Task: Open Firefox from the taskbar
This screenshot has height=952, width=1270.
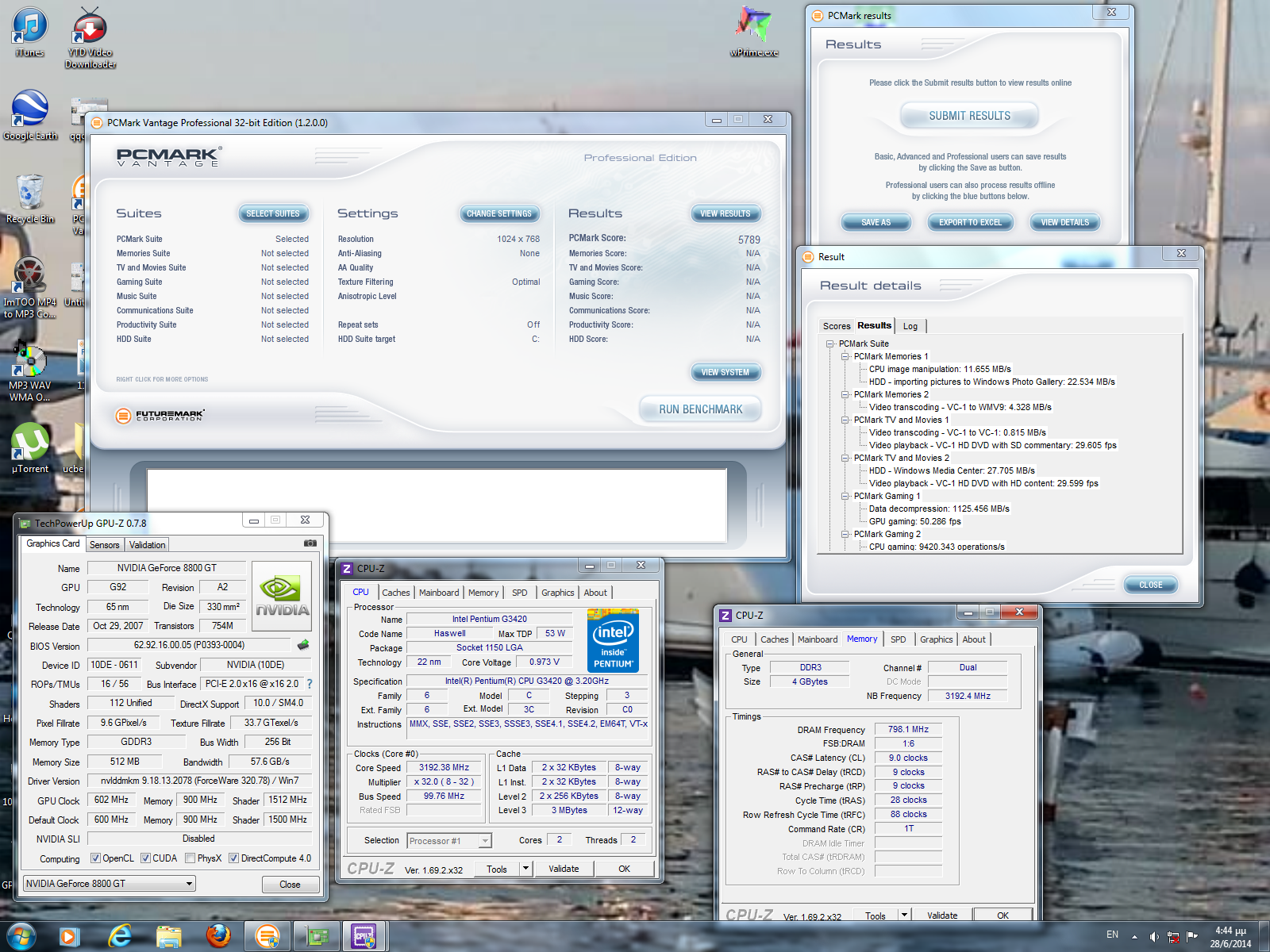Action: point(218,937)
